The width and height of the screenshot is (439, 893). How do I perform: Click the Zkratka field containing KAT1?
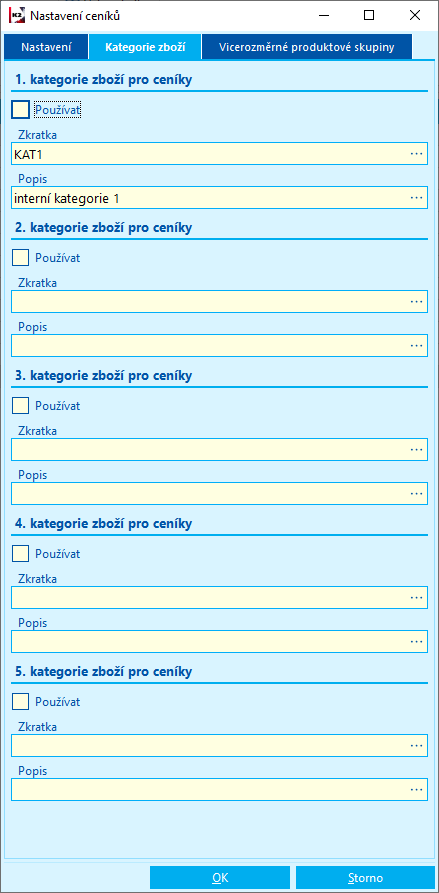pyautogui.click(x=219, y=154)
